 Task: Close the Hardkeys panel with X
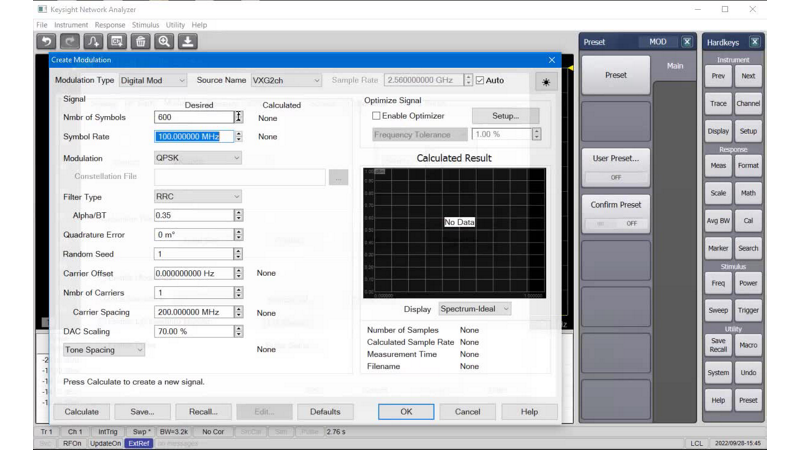pyautogui.click(x=755, y=42)
